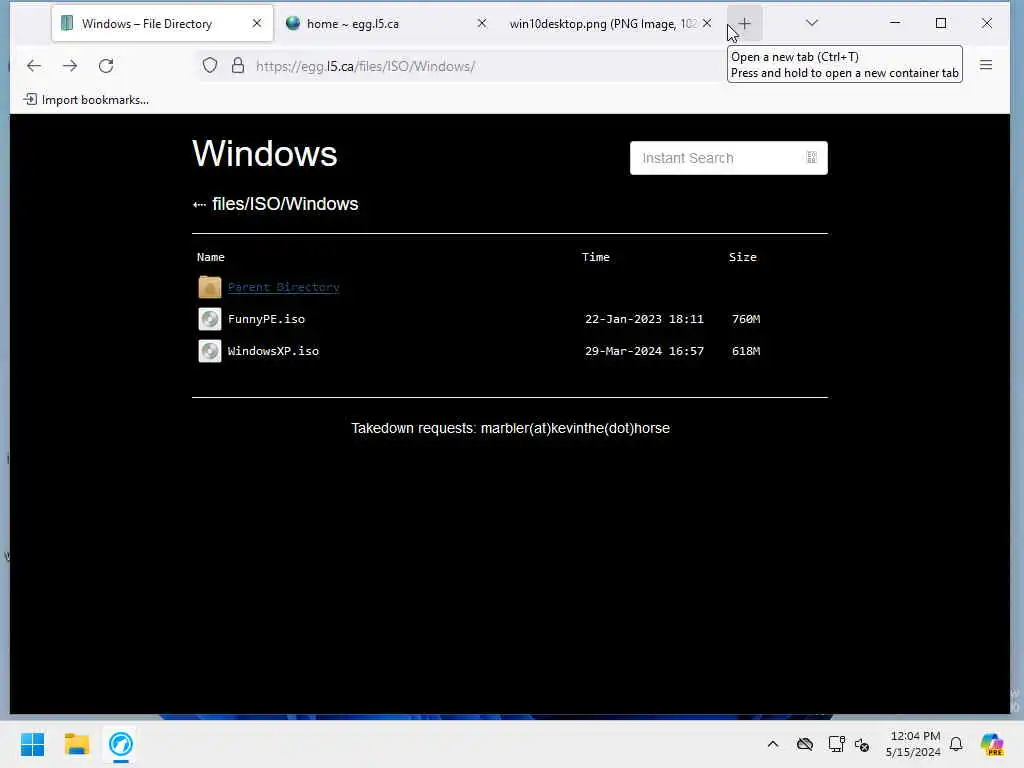
Task: Go forward one page
Action: tap(70, 66)
